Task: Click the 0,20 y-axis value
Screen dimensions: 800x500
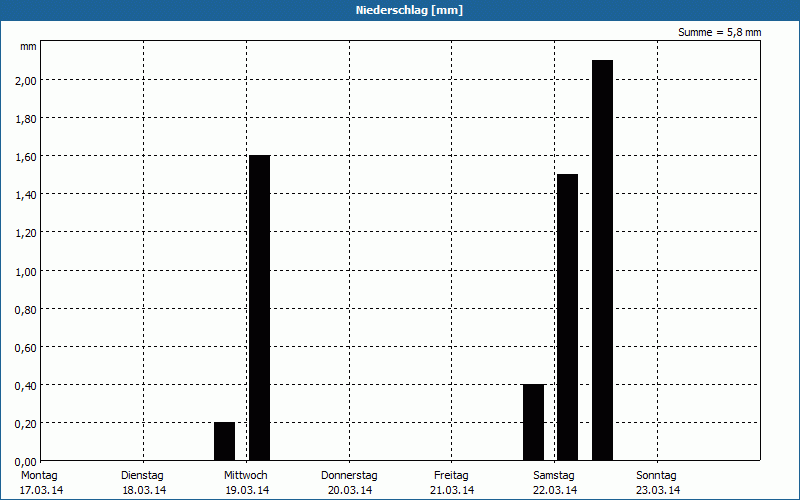Action: click(x=27, y=423)
